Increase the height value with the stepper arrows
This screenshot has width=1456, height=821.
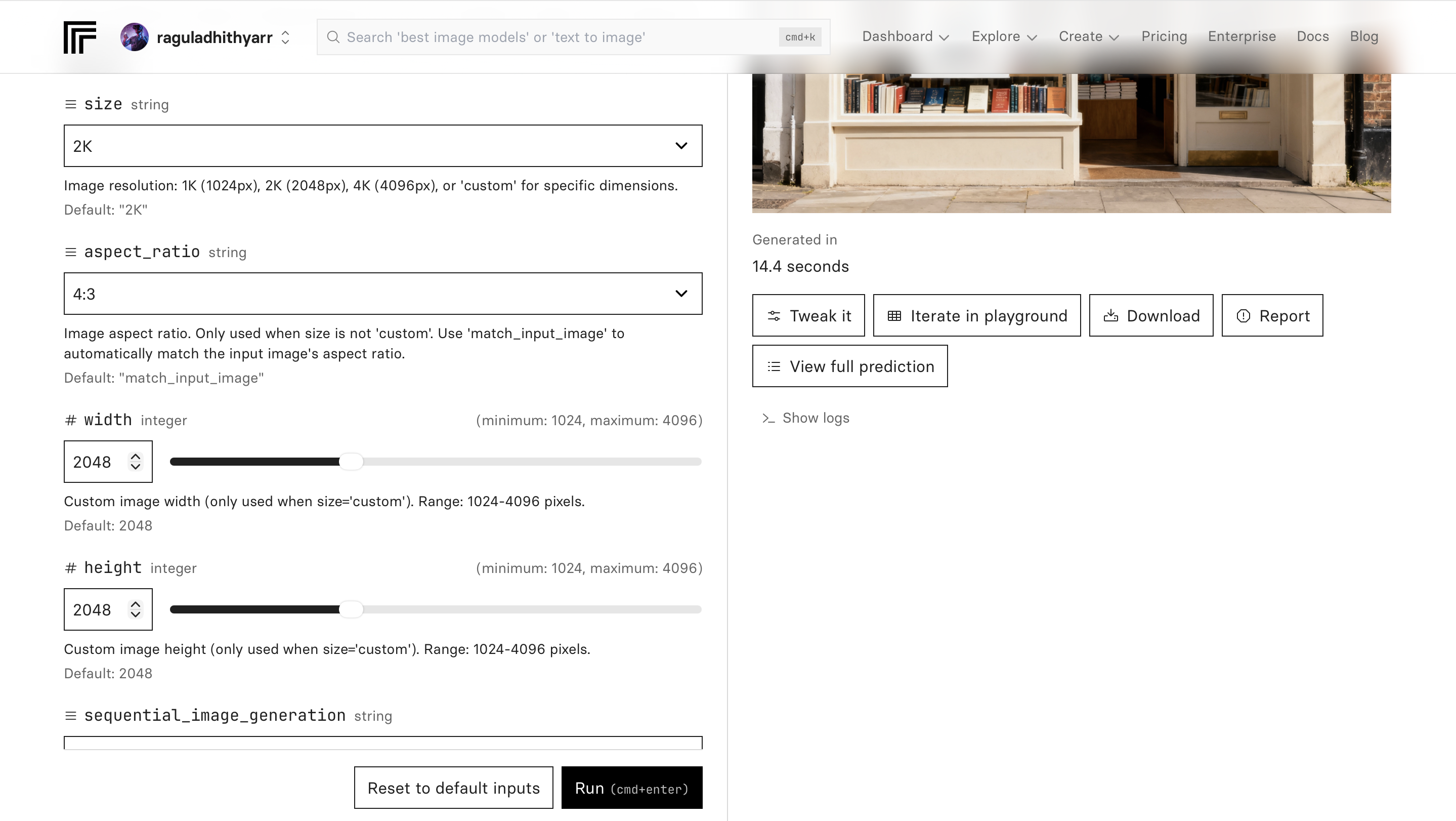(x=135, y=604)
